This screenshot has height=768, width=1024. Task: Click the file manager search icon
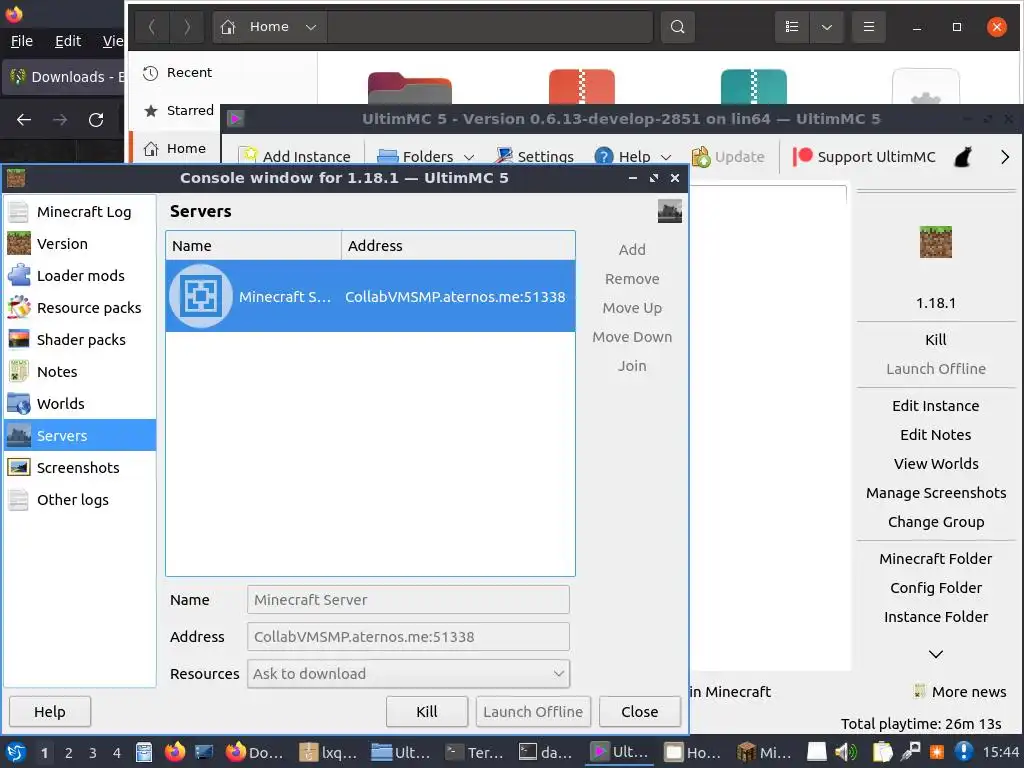(677, 27)
